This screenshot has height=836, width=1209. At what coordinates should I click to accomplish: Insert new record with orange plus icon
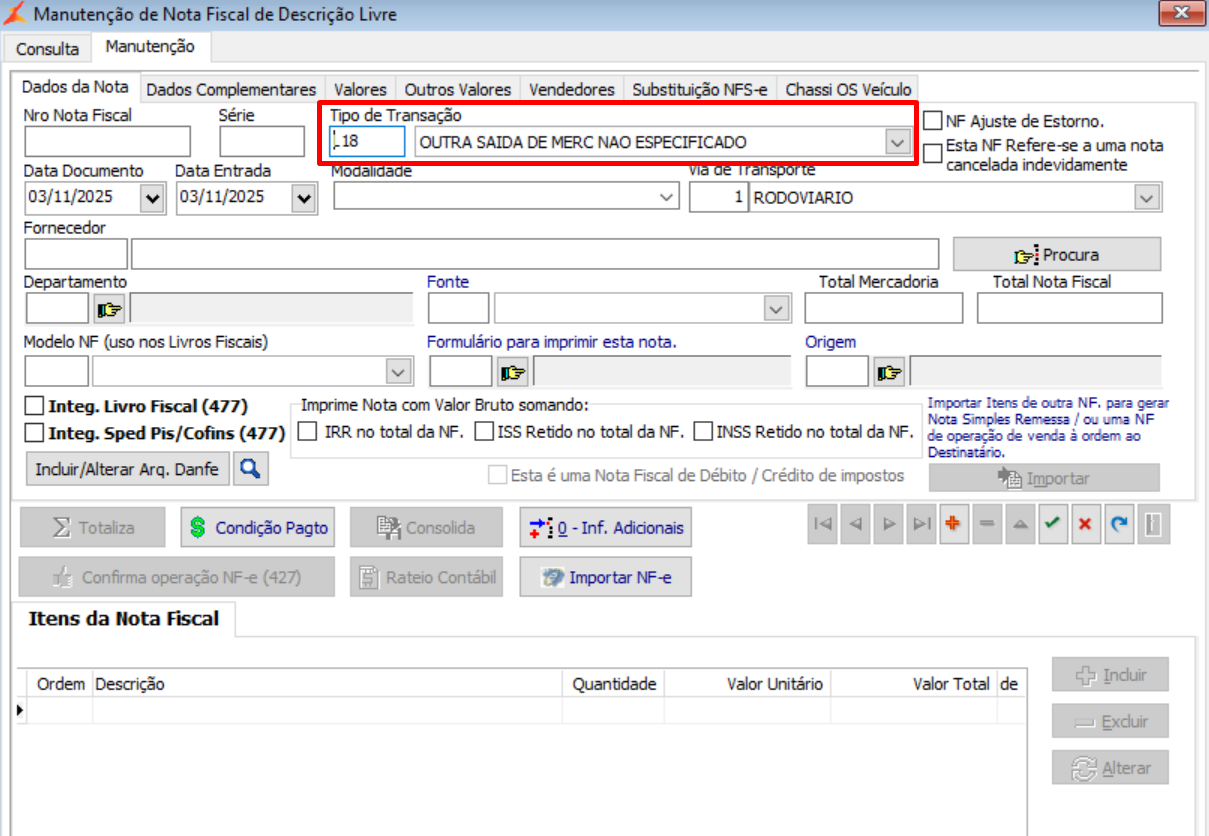[954, 526]
